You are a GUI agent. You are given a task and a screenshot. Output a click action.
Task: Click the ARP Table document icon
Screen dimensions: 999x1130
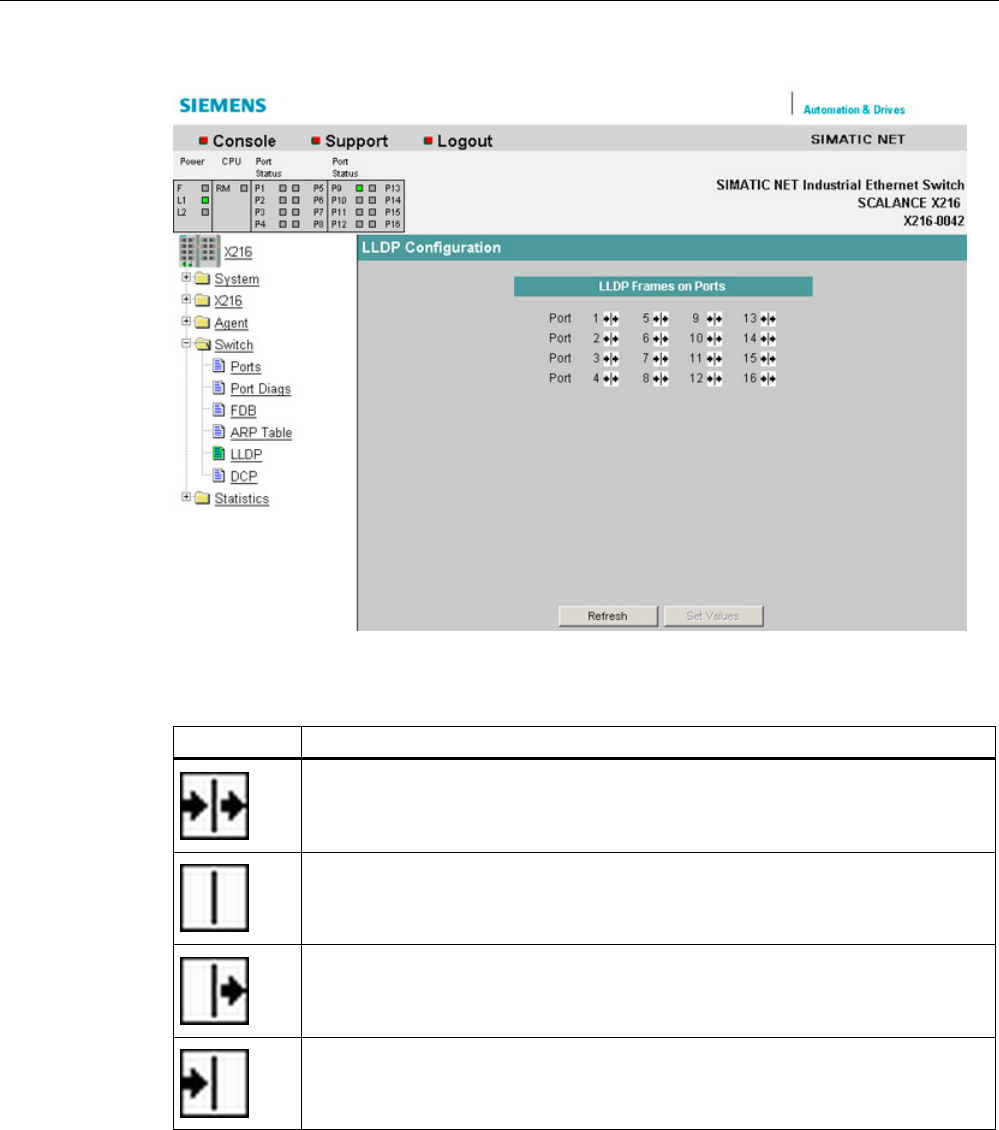(x=218, y=432)
